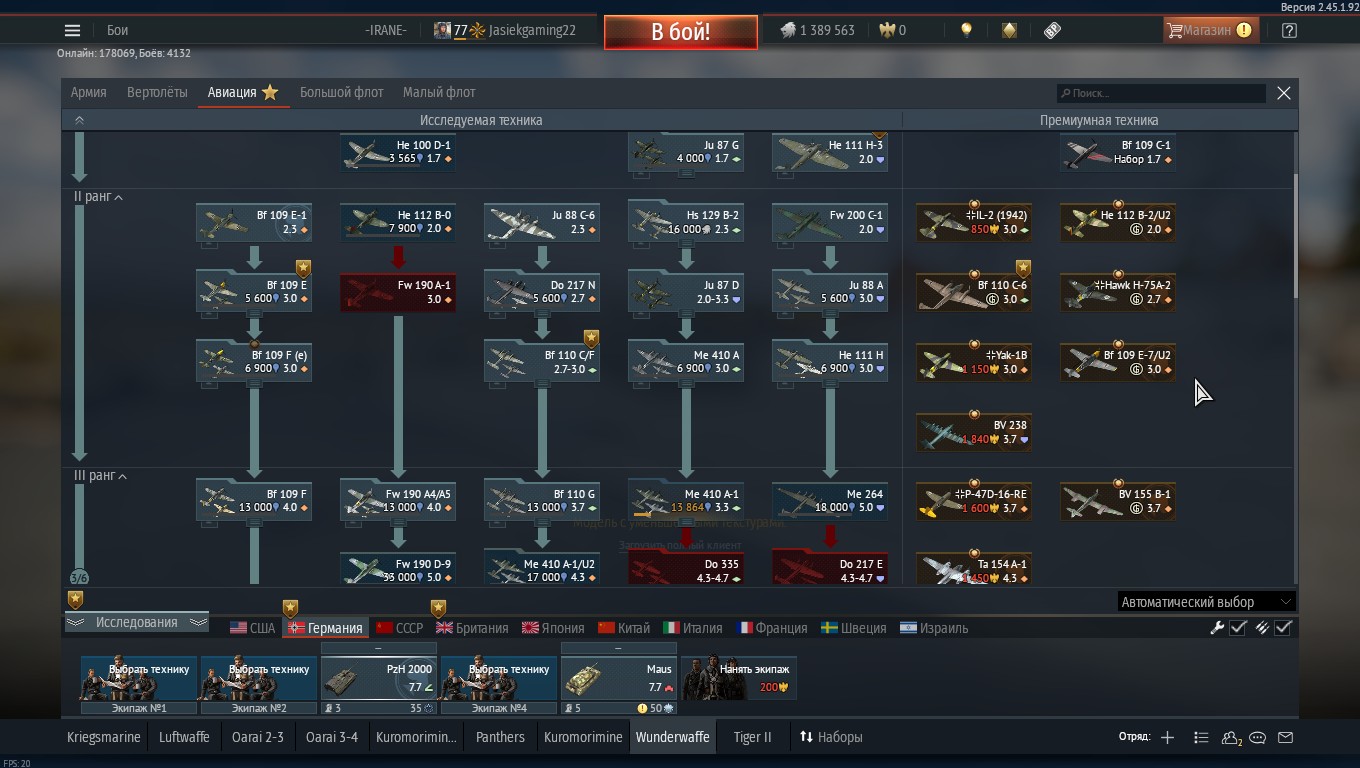This screenshot has width=1360, height=768.
Task: Open the Автоматический выбор dropdown
Action: click(1206, 602)
